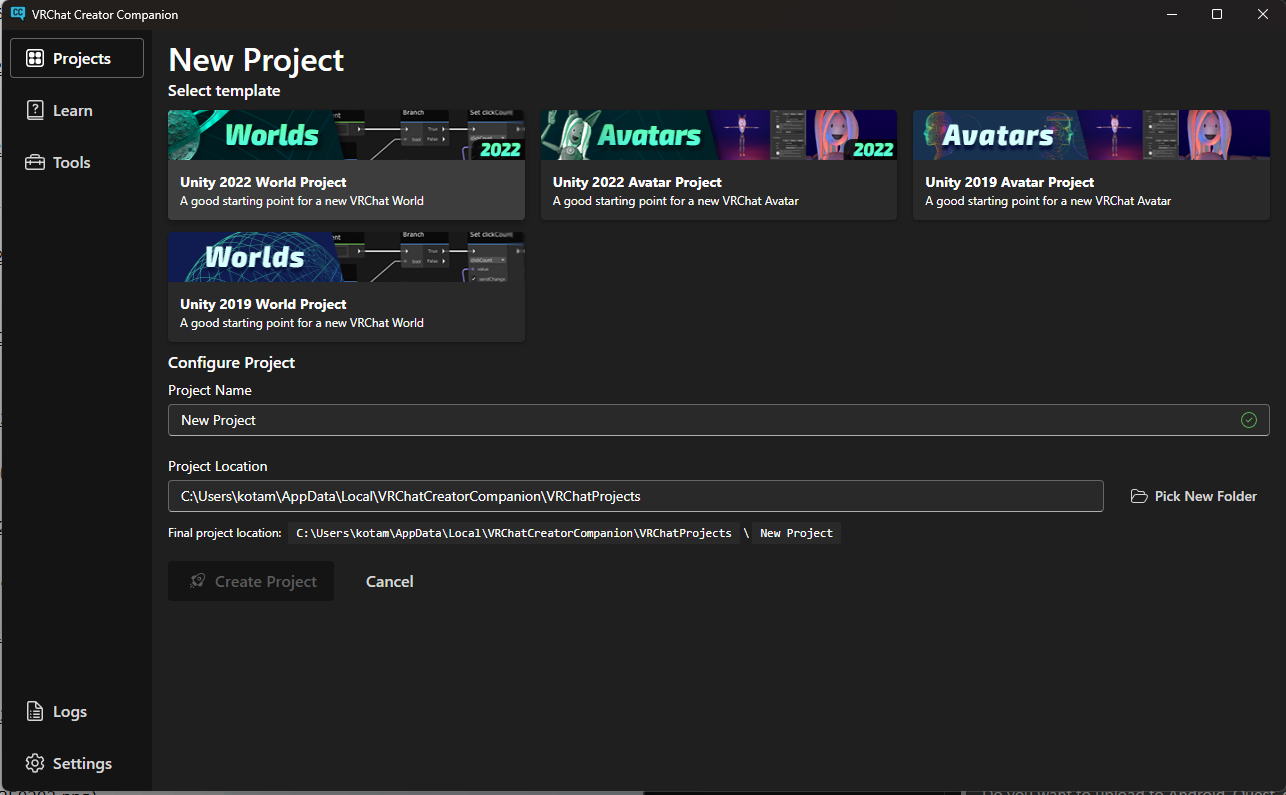
Task: Minimize the Creator Companion window
Action: pyautogui.click(x=1170, y=14)
